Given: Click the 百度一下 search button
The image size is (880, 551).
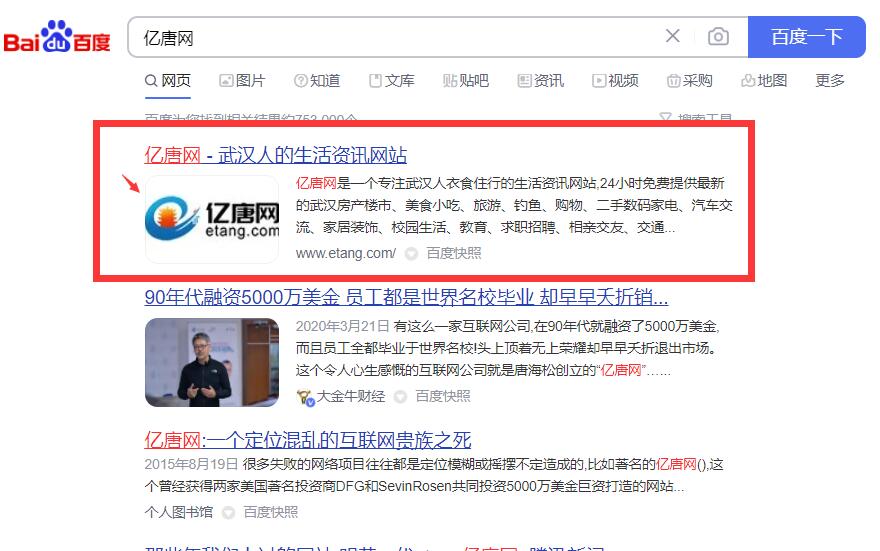Looking at the screenshot, I should point(806,37).
